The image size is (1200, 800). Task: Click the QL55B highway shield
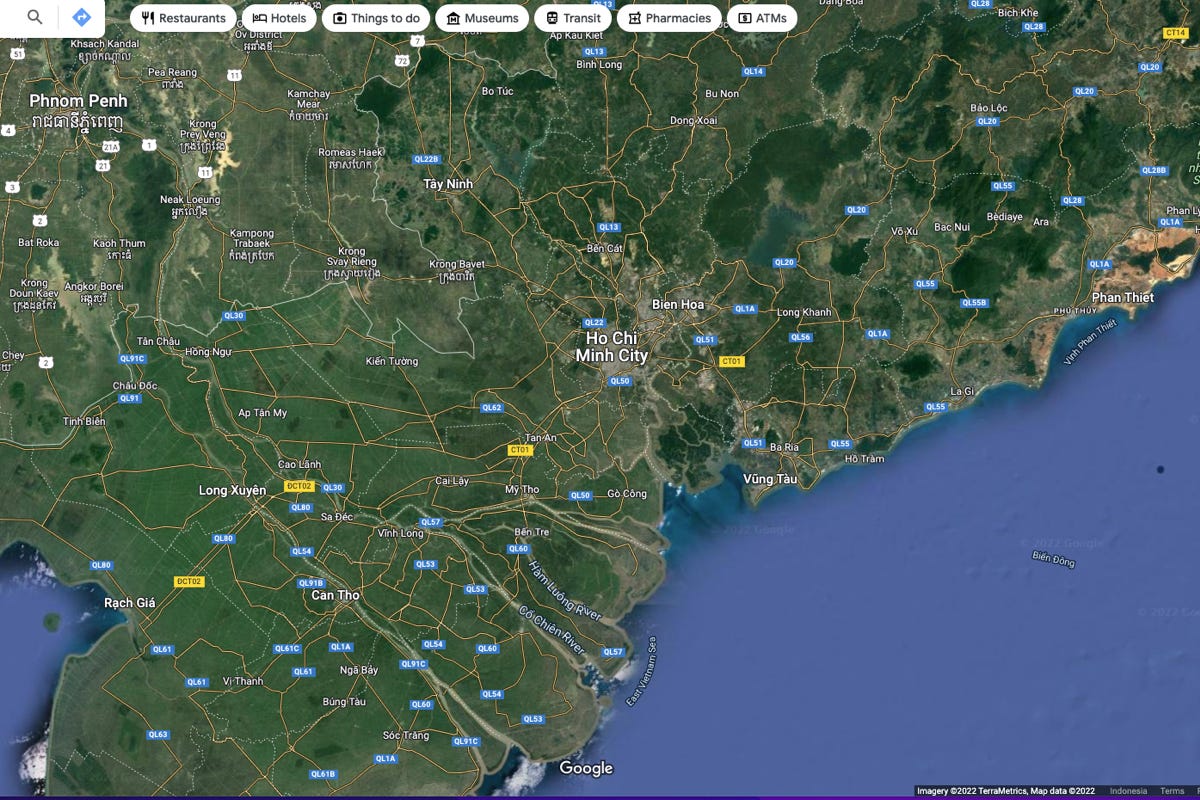point(975,302)
